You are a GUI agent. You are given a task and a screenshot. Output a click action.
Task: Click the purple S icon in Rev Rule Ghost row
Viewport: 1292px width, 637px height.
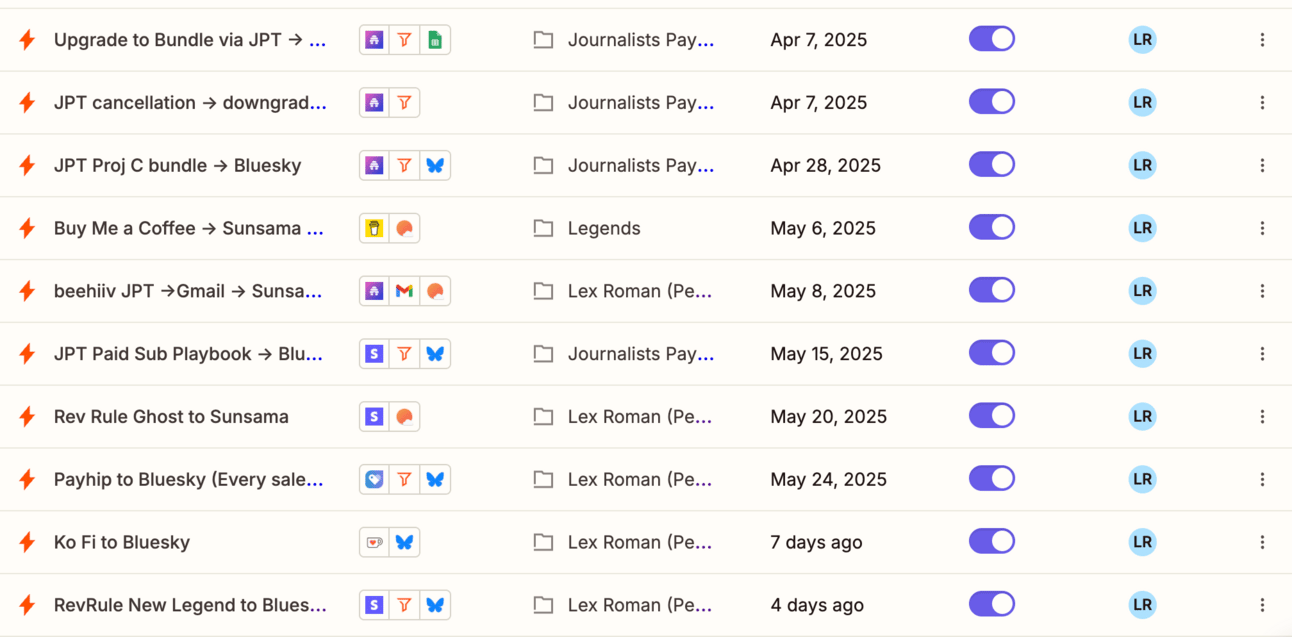pyautogui.click(x=374, y=417)
